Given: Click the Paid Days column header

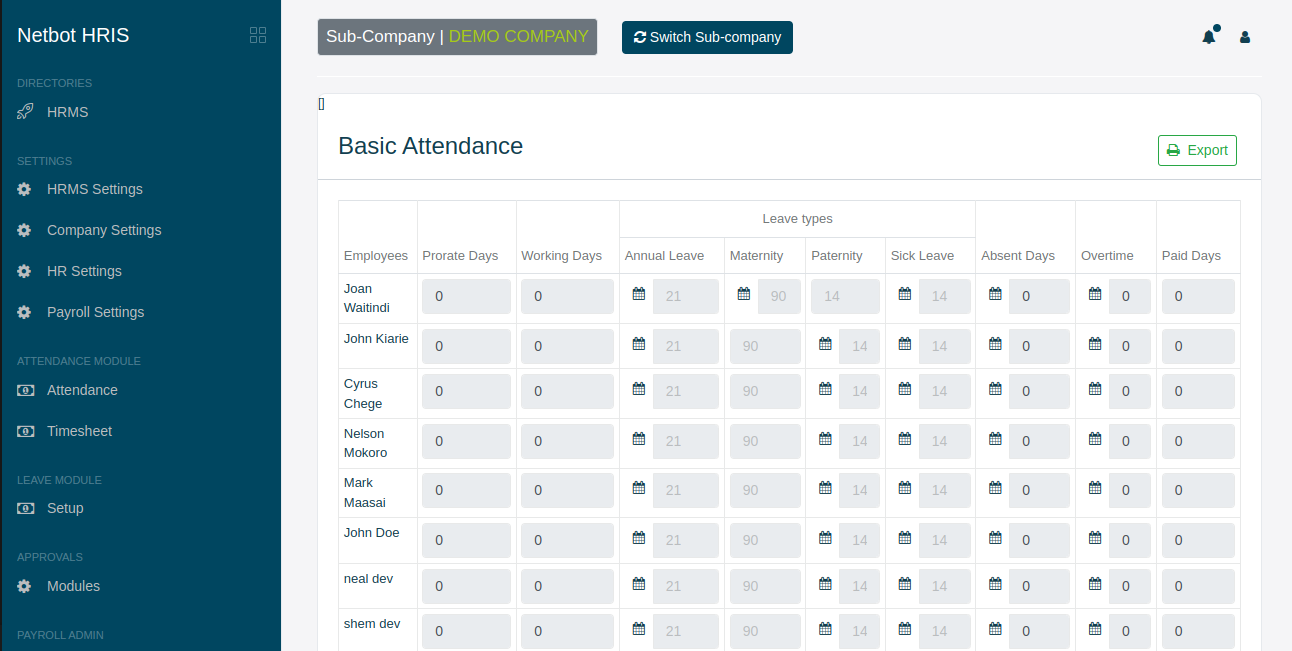Looking at the screenshot, I should coord(1191,256).
